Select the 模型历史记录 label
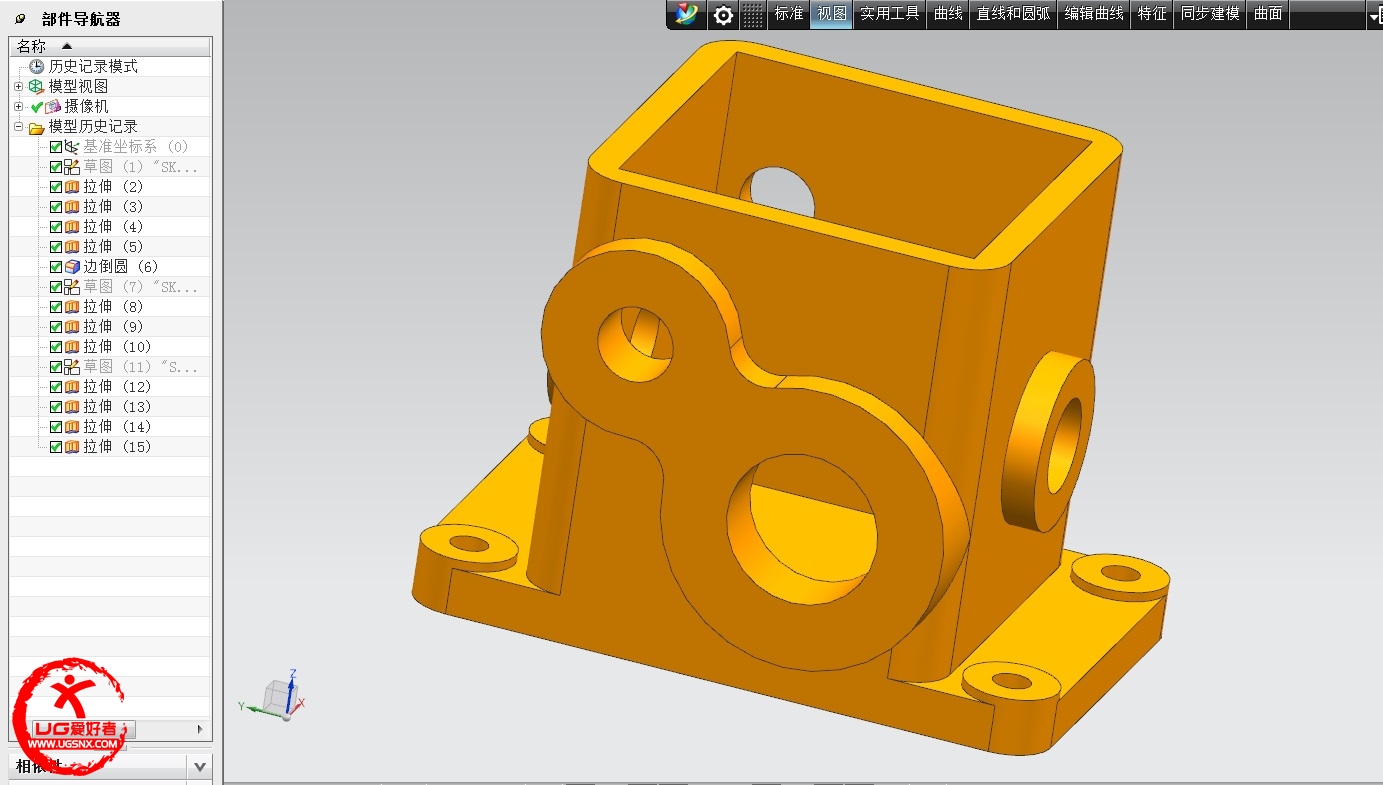The width and height of the screenshot is (1383, 785). (x=93, y=127)
